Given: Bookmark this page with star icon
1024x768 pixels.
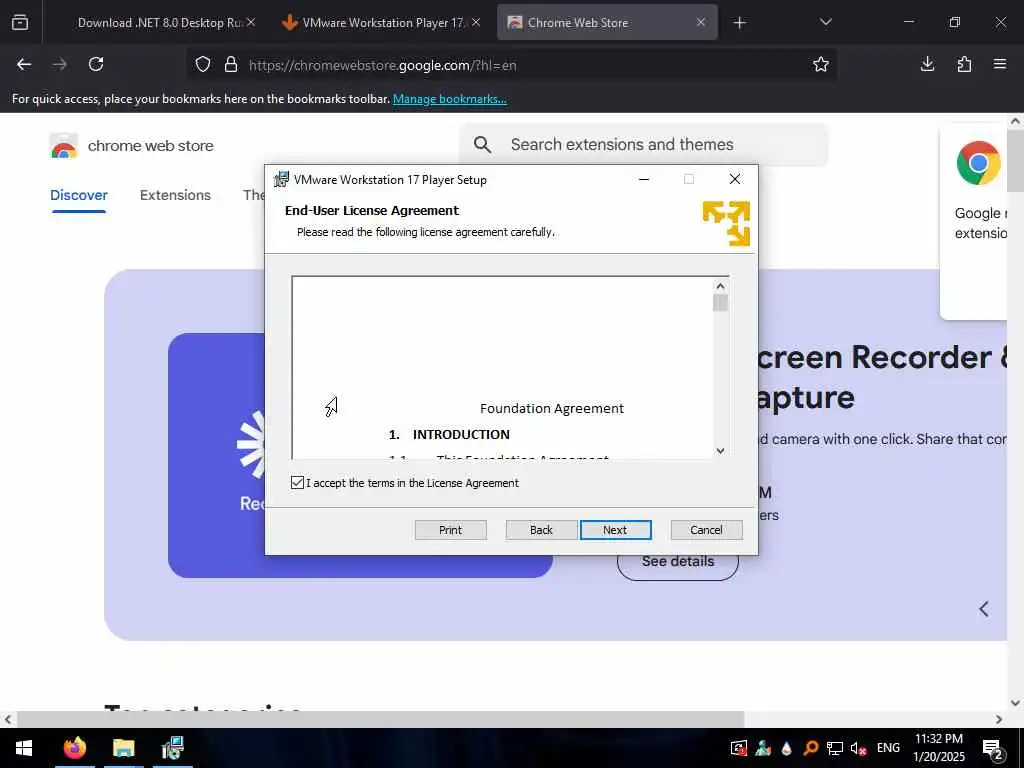Looking at the screenshot, I should [821, 64].
